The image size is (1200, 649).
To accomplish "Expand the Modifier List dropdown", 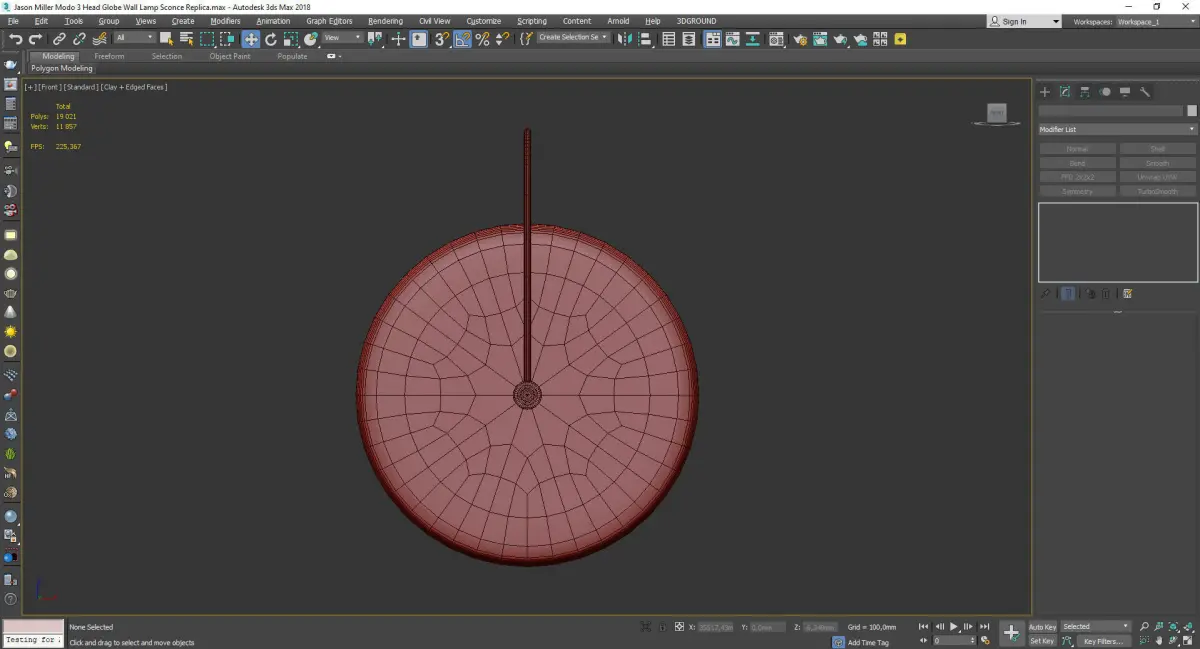I will pyautogui.click(x=1117, y=129).
